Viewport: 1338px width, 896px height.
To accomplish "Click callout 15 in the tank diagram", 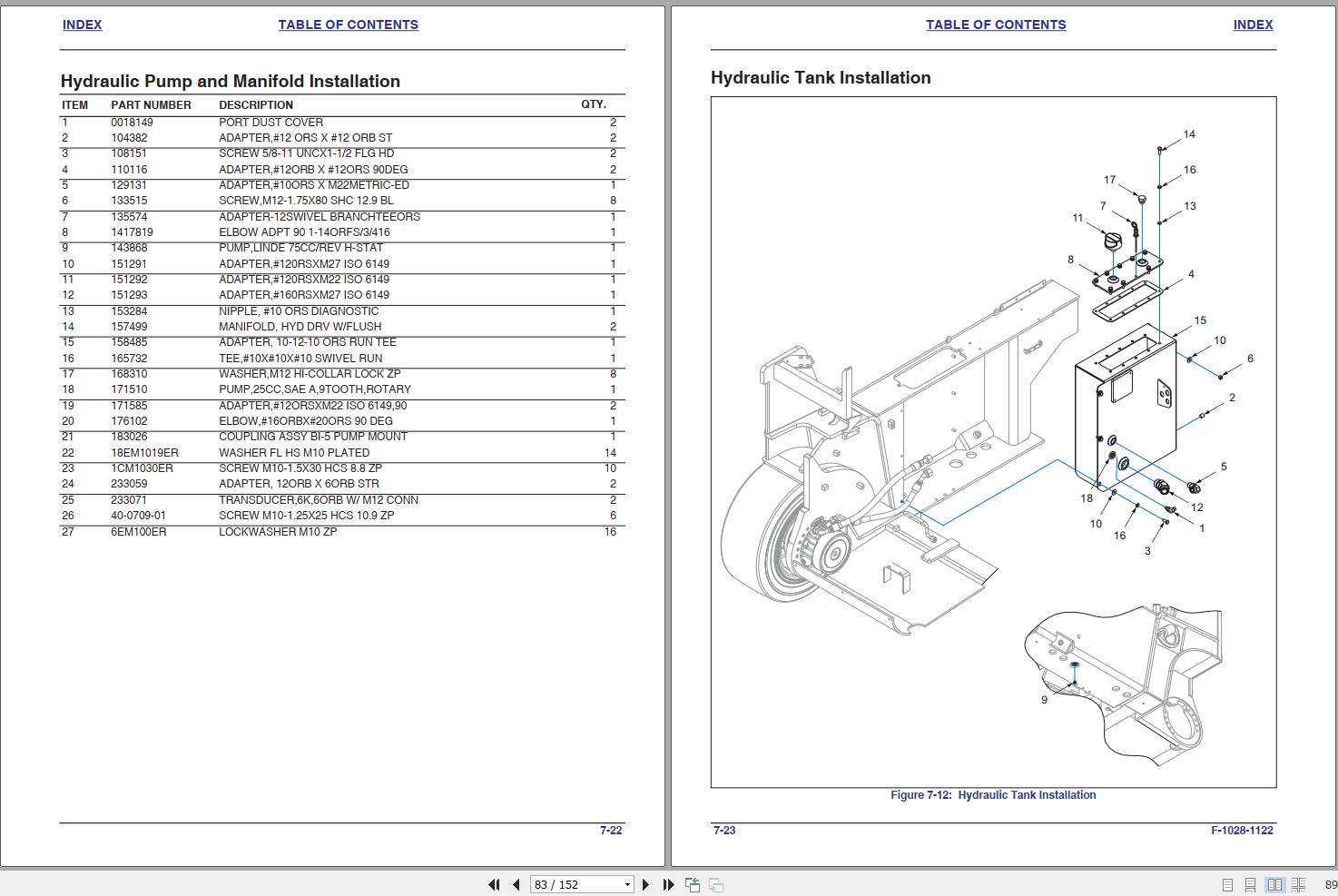I will [1200, 320].
